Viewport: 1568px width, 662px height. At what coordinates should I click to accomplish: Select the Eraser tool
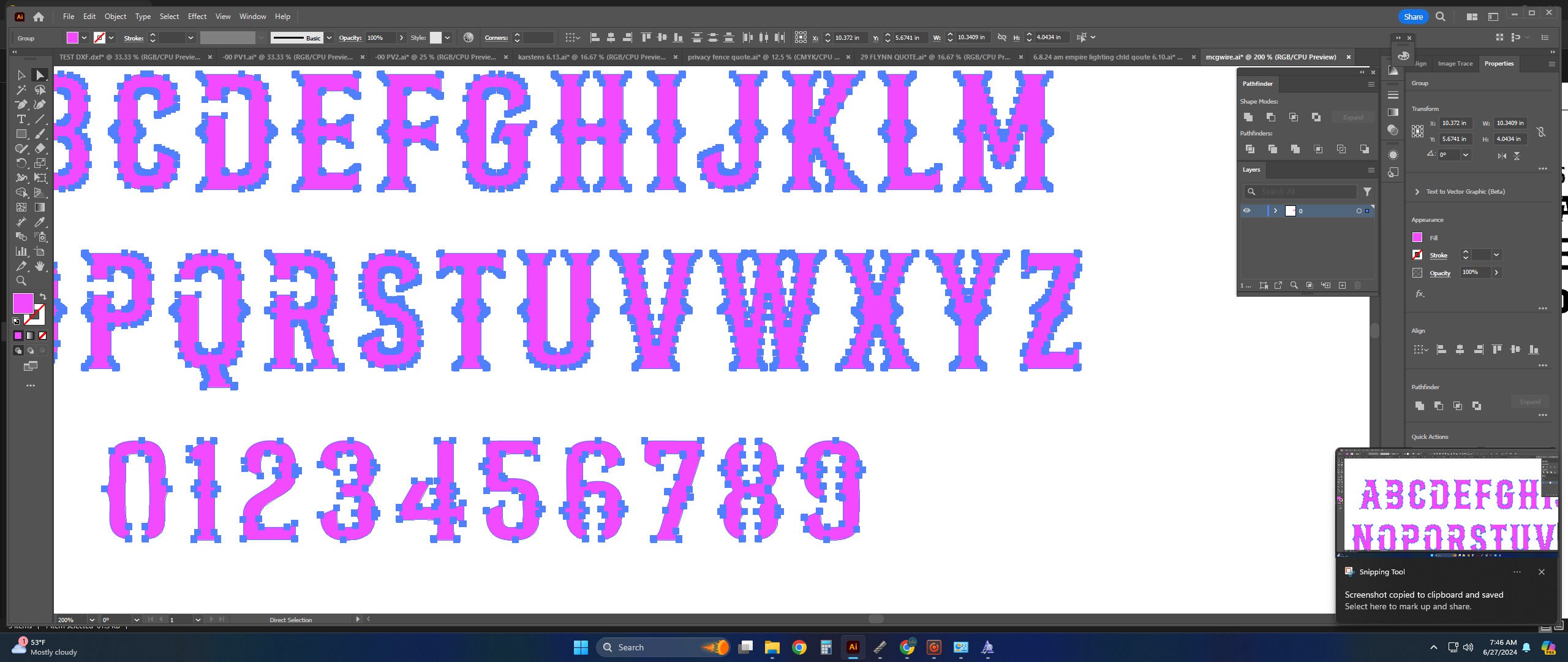click(x=40, y=148)
